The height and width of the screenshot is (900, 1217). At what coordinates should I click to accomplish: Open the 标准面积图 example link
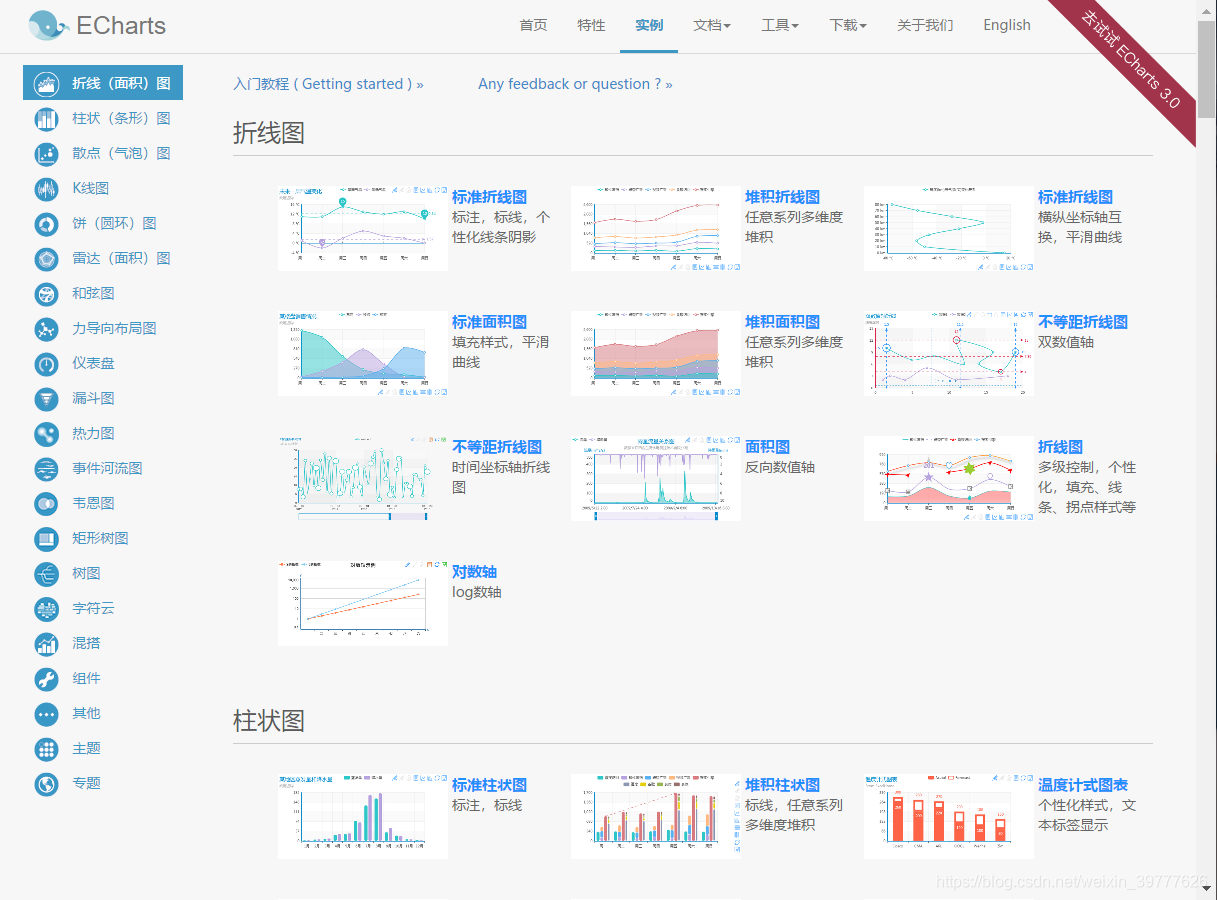(x=489, y=322)
